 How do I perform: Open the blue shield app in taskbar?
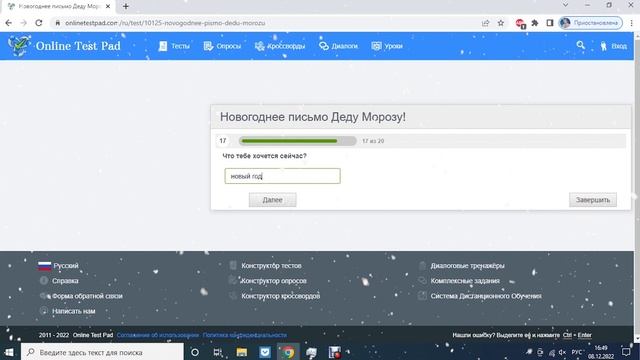pos(265,352)
